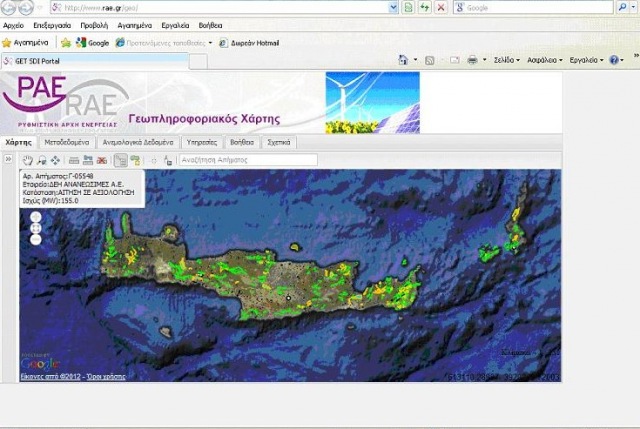Click the Αναζήτηση Αιτήματος search field

[x=247, y=160]
